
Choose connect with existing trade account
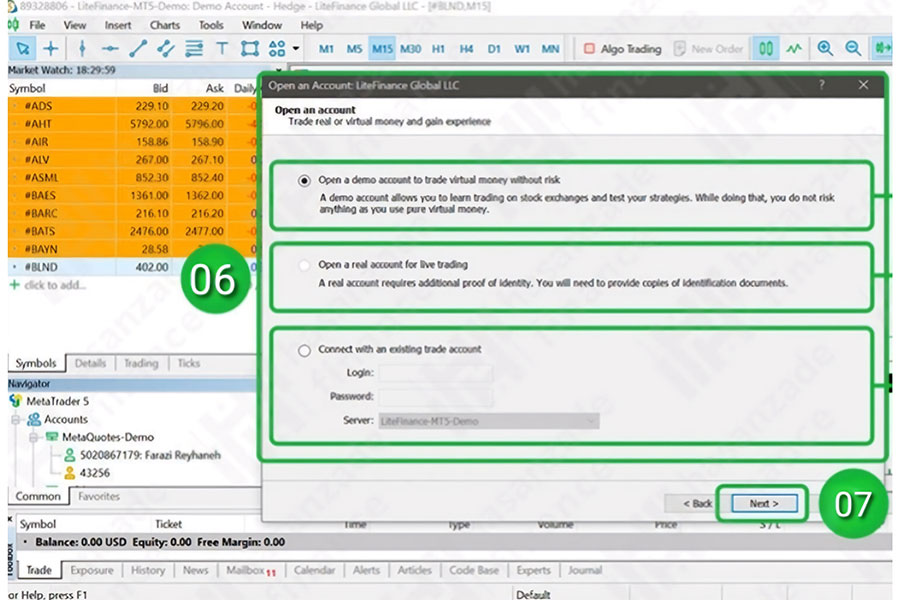304,350
